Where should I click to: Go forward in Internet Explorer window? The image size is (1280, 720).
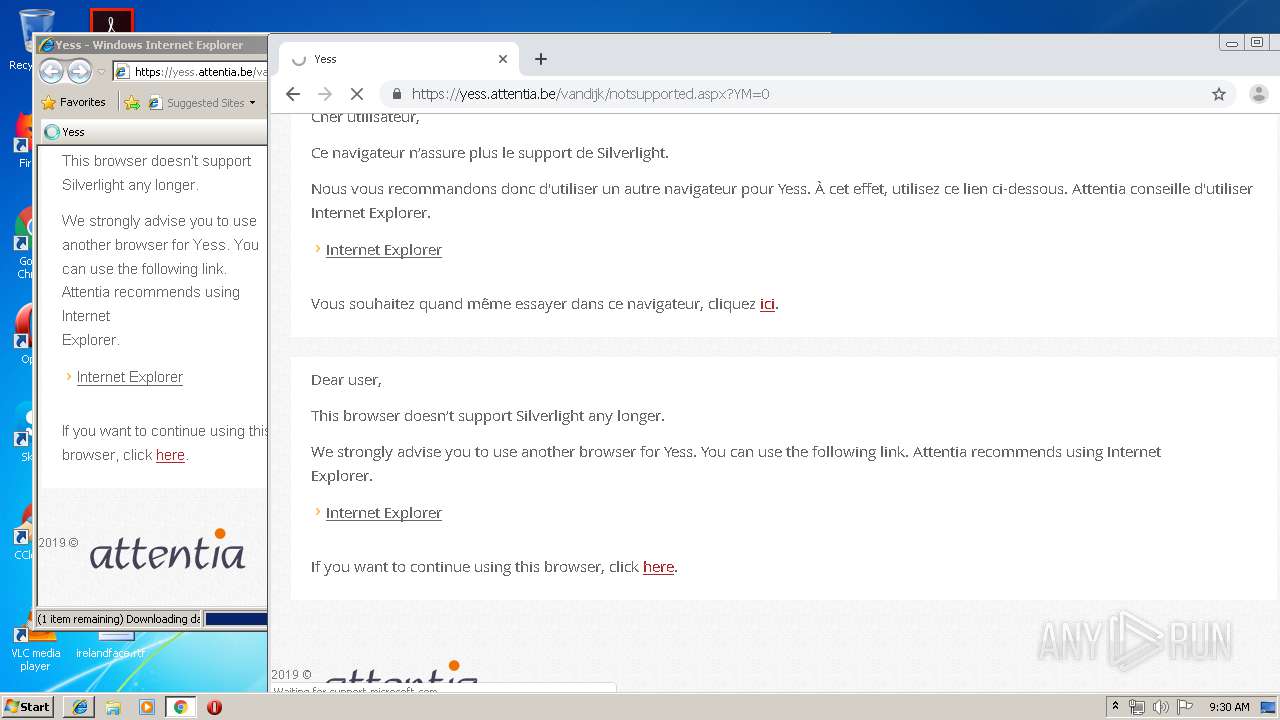coord(79,71)
